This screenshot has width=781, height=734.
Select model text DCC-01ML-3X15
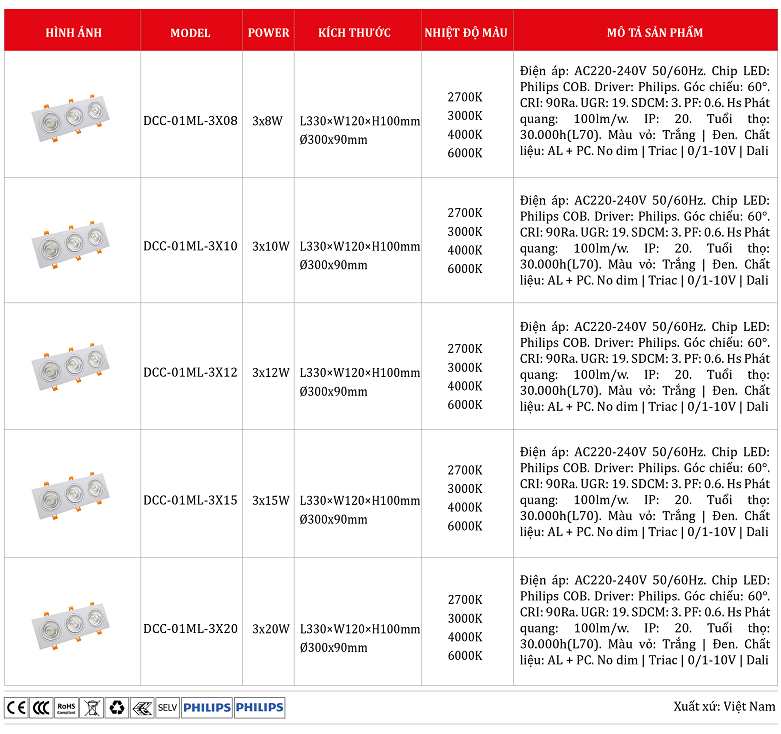coord(190,500)
